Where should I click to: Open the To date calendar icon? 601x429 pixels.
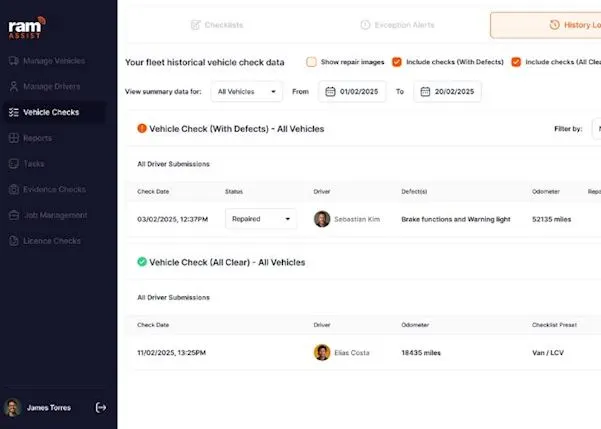click(x=425, y=92)
